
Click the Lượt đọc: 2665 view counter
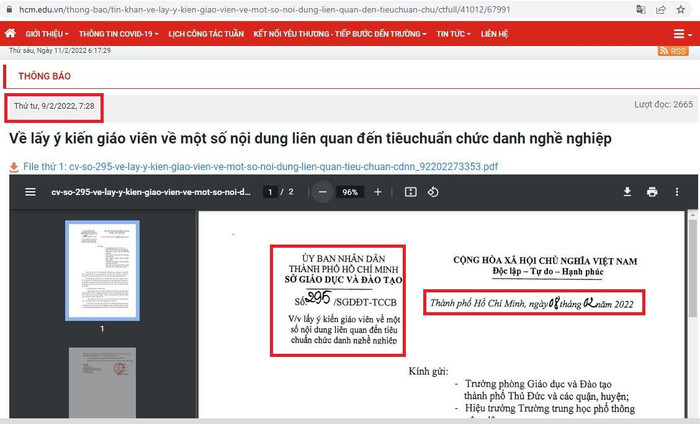[663, 104]
